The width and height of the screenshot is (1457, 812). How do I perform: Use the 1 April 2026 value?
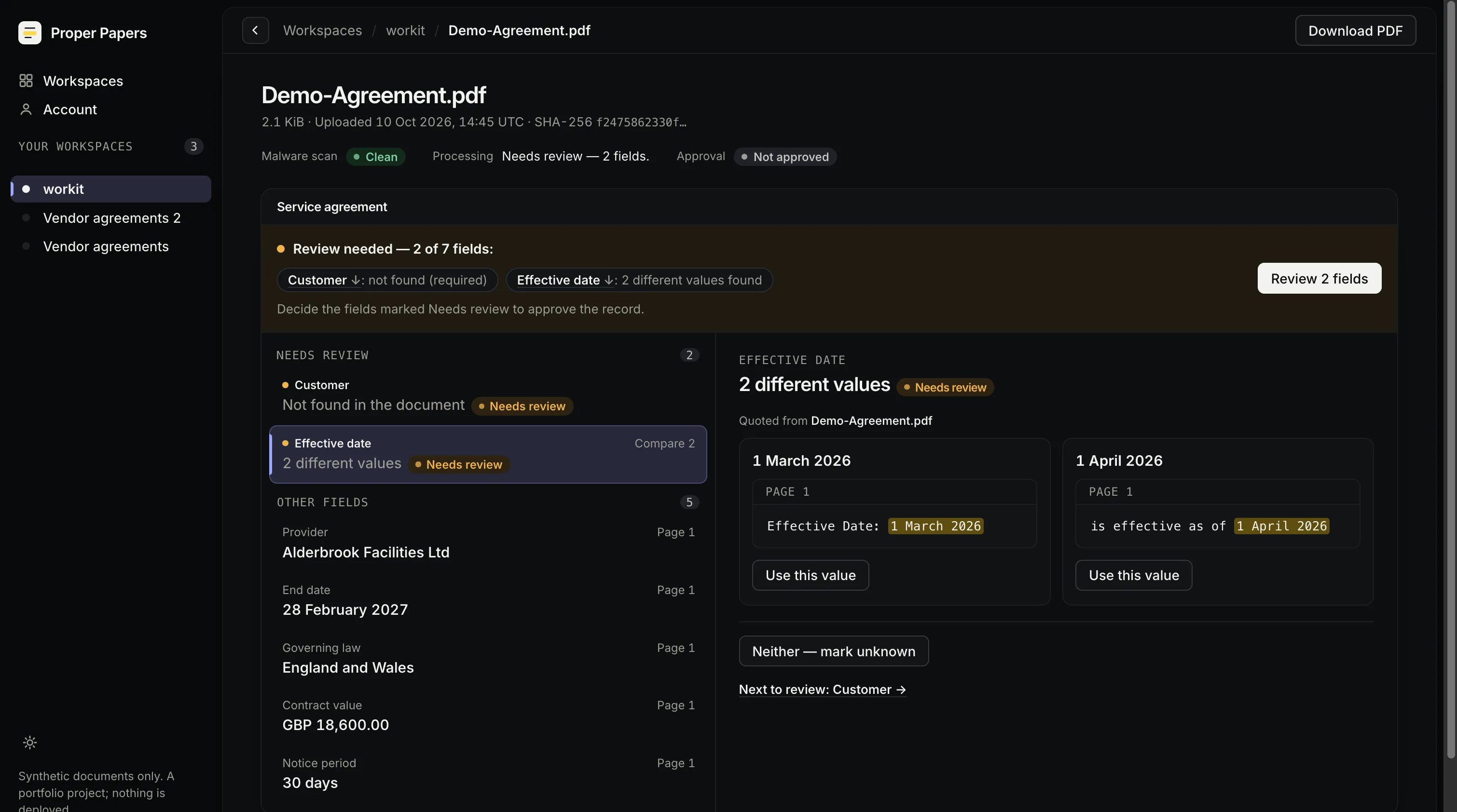(1133, 575)
